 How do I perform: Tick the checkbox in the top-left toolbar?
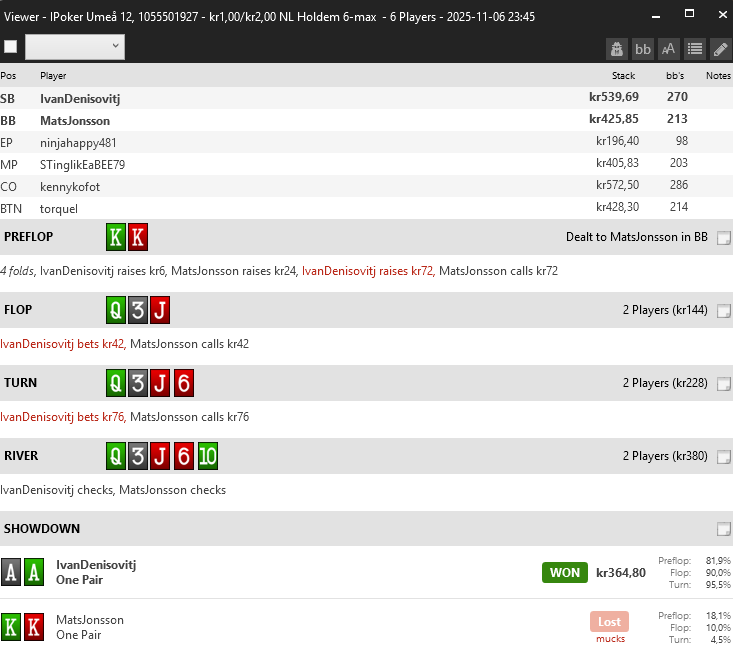pos(11,47)
